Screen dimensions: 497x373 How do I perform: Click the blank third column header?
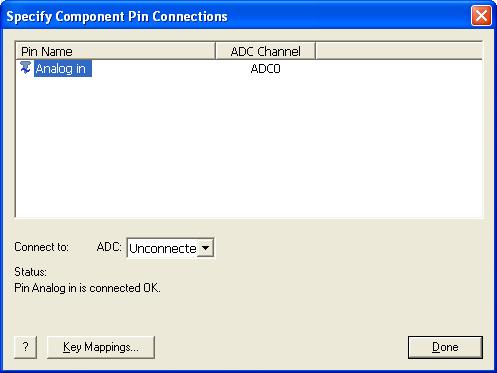point(399,51)
